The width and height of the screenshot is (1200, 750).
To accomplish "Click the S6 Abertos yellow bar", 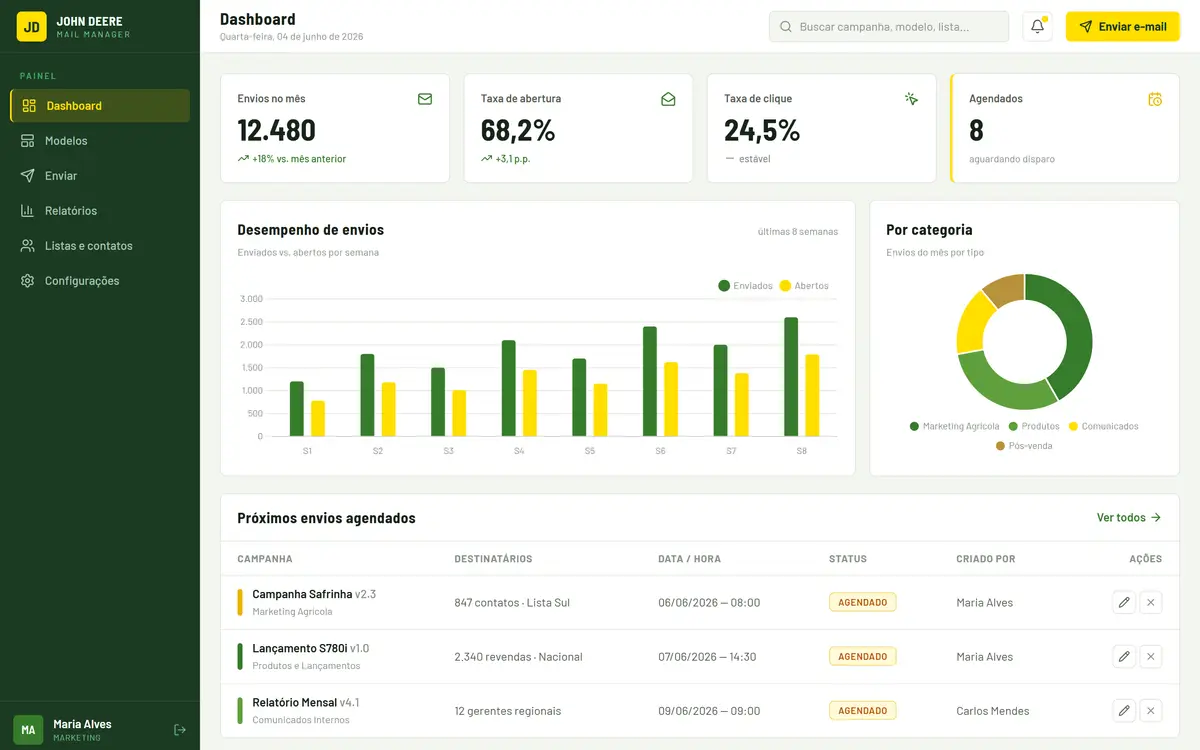I will [x=671, y=399].
